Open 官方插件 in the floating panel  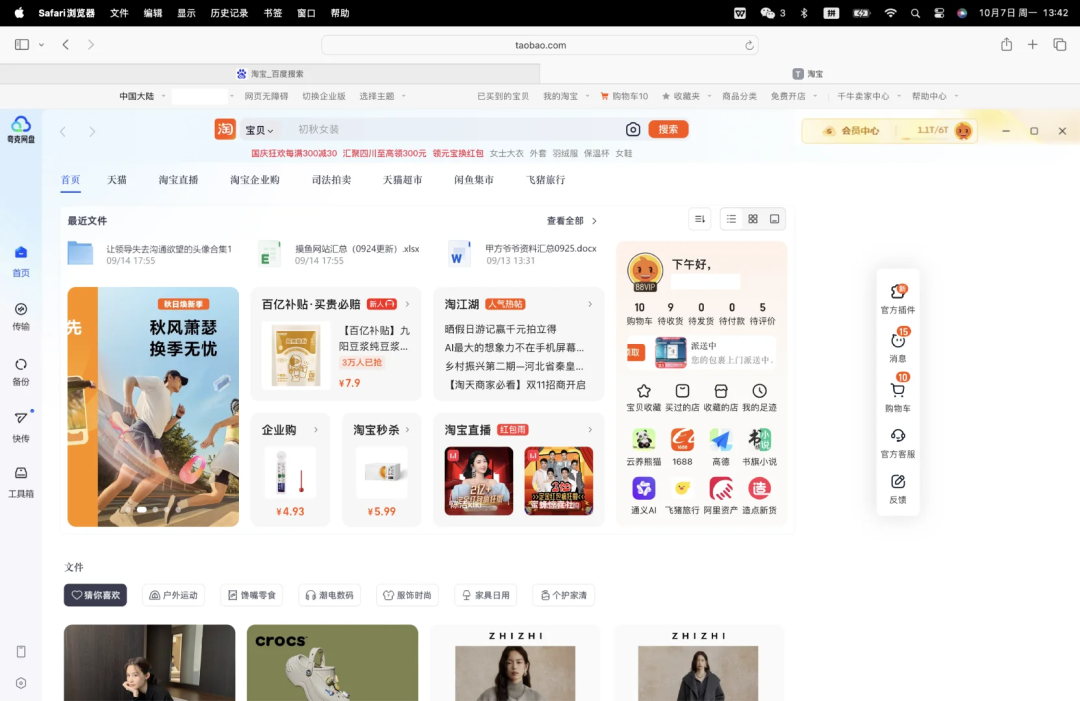coord(897,299)
